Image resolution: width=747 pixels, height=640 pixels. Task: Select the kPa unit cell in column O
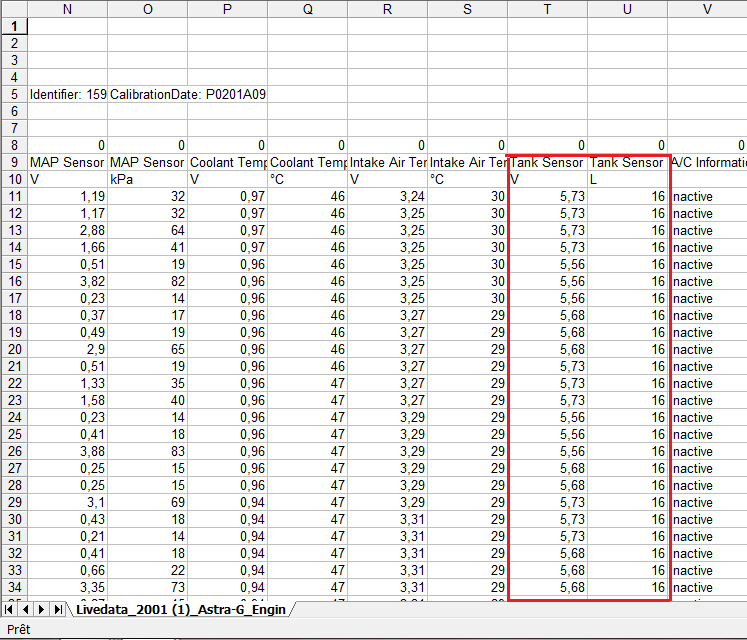coord(147,179)
